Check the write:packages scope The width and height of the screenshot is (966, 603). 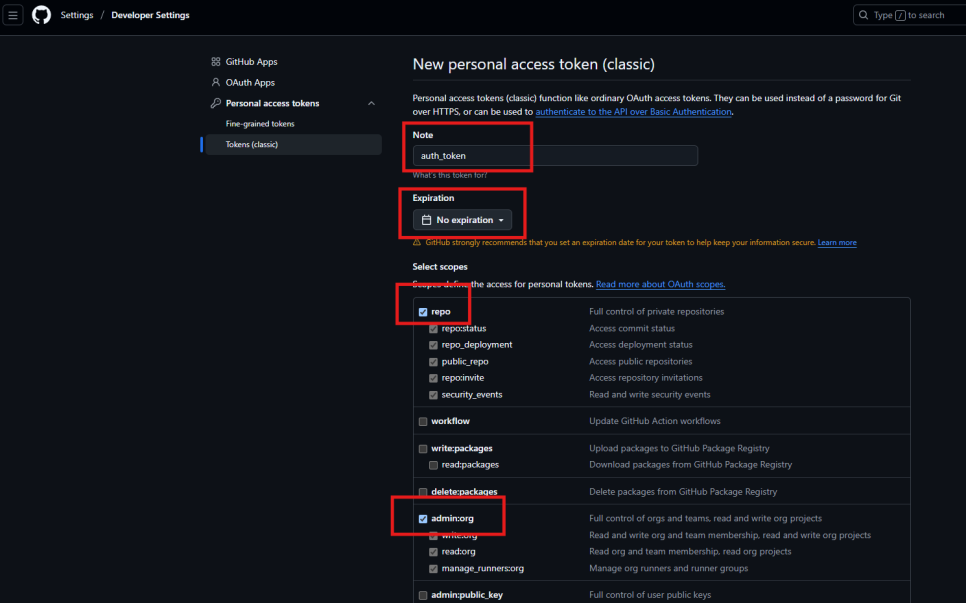click(423, 449)
